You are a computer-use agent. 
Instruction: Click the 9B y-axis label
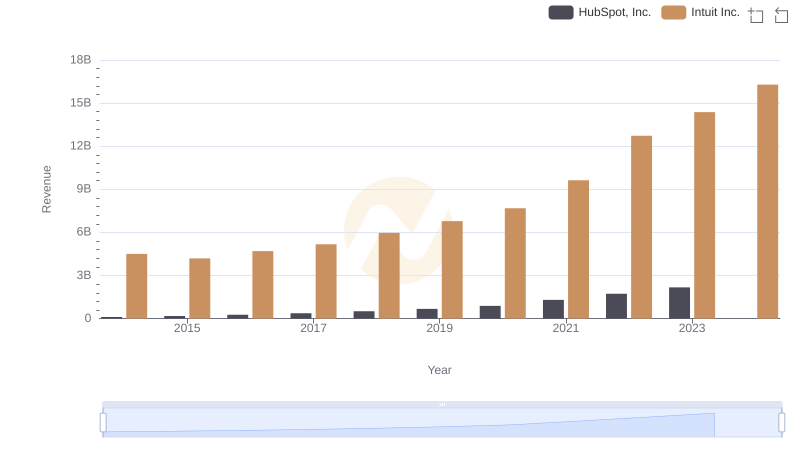click(x=84, y=189)
